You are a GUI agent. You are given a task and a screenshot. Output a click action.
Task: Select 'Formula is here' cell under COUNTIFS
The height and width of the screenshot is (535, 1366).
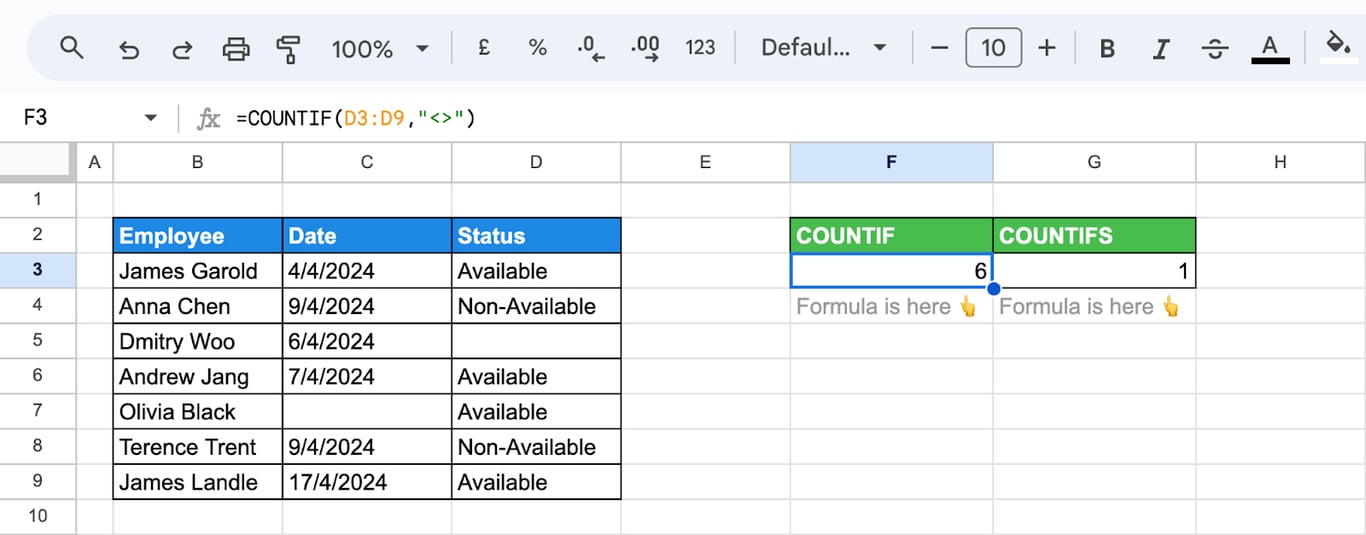(x=1094, y=306)
